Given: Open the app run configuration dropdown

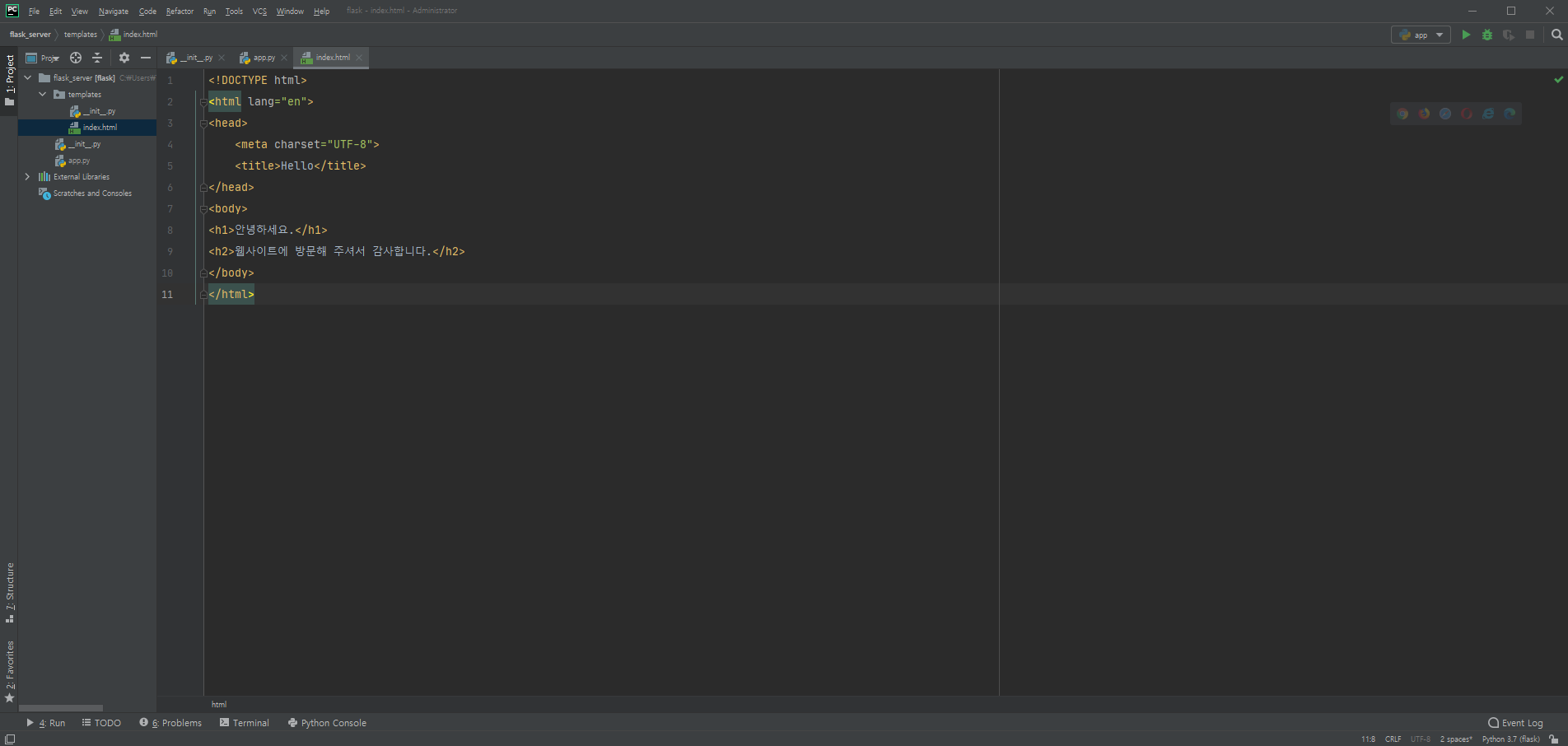Looking at the screenshot, I should coord(1421,35).
